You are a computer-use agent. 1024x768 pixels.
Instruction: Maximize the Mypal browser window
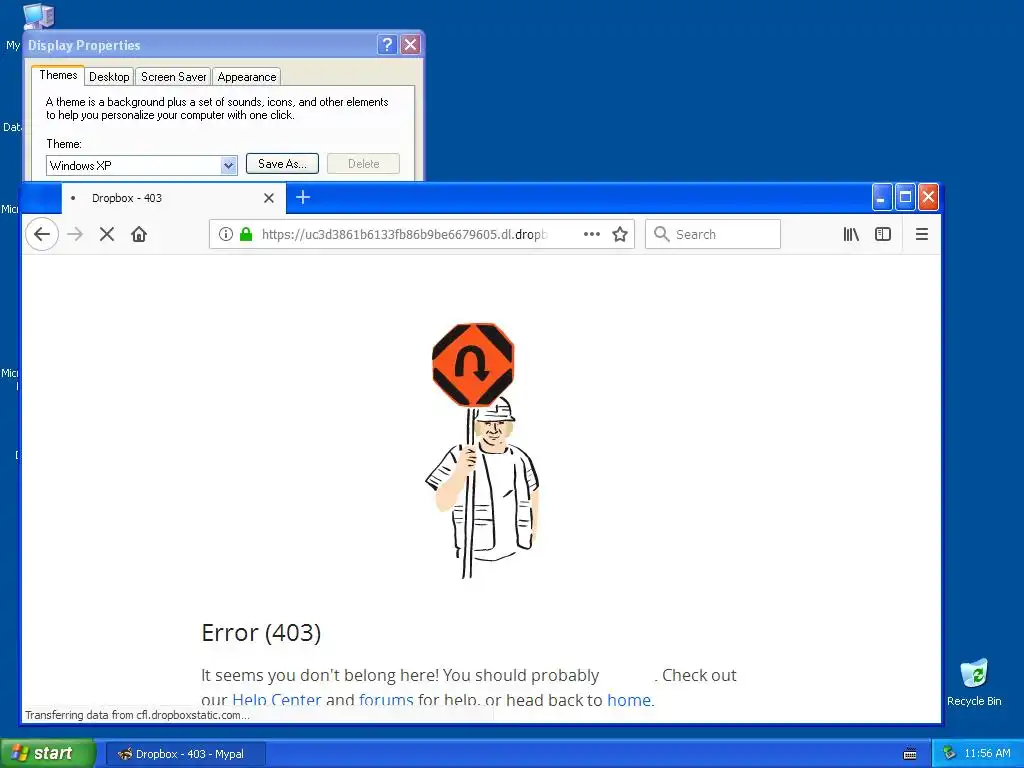[x=905, y=197]
